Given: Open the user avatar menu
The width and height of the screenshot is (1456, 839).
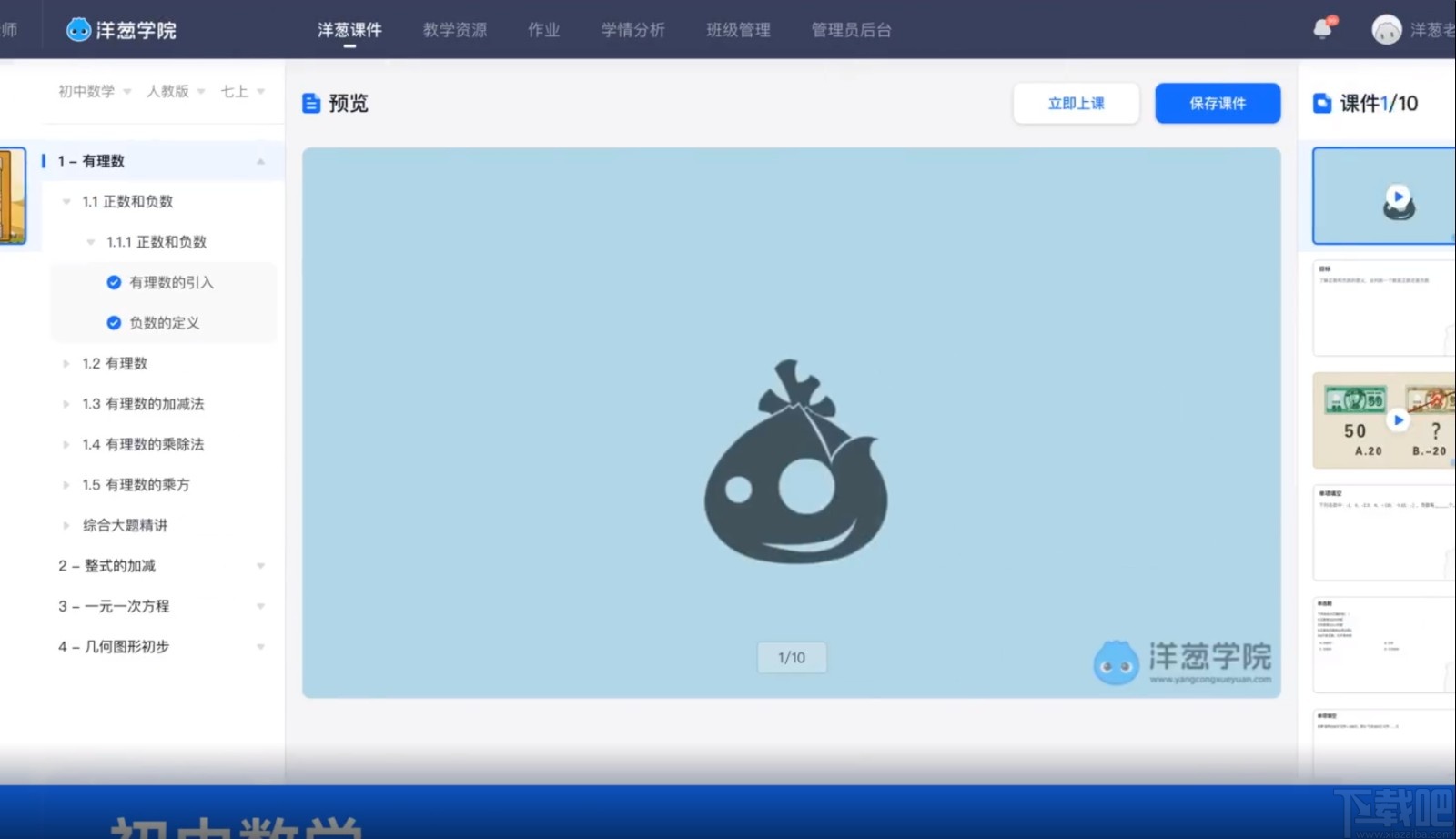Looking at the screenshot, I should pyautogui.click(x=1386, y=30).
